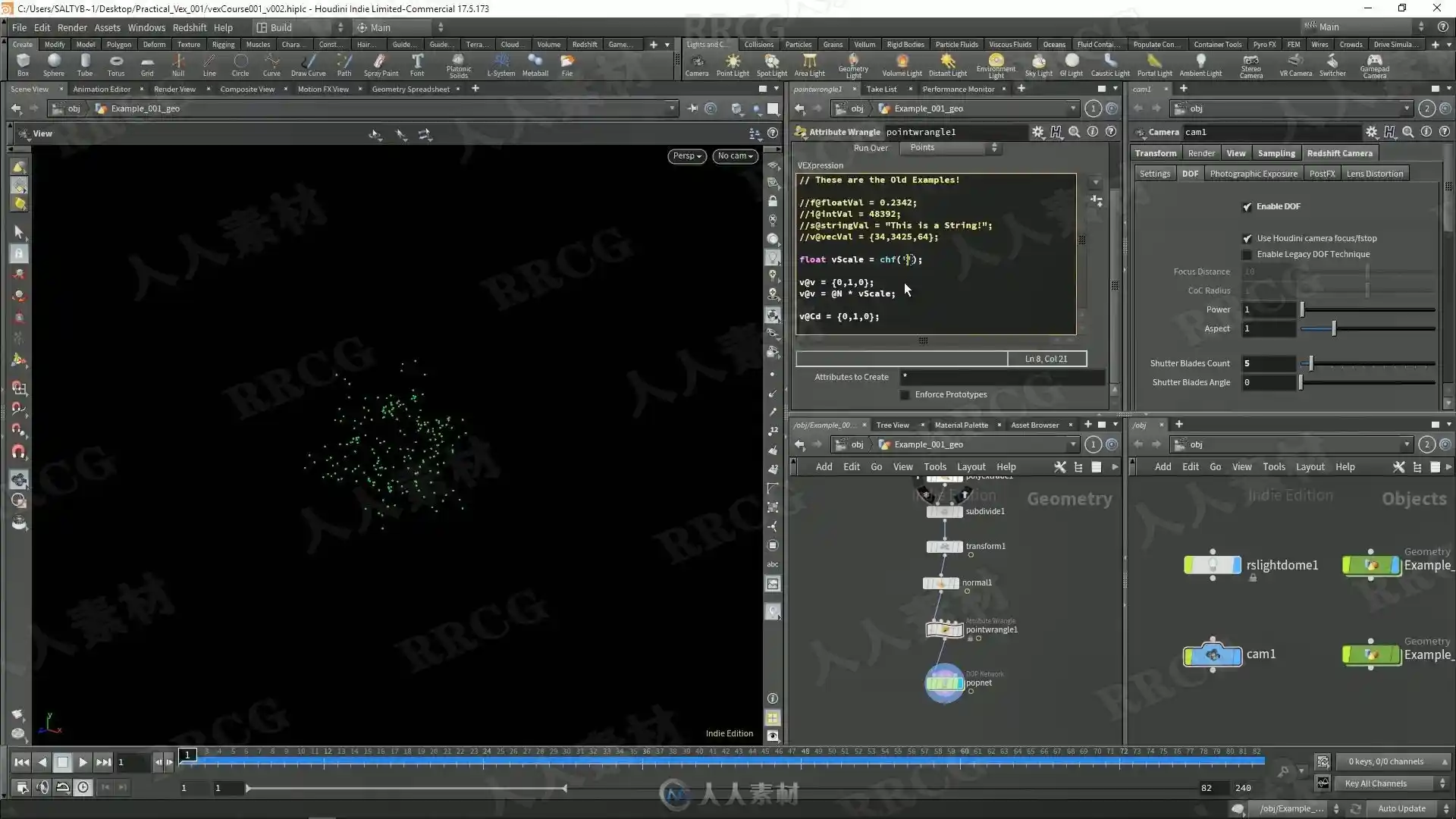1456x819 pixels.
Task: Choose the Spray Paint shelf tool
Action: (381, 64)
